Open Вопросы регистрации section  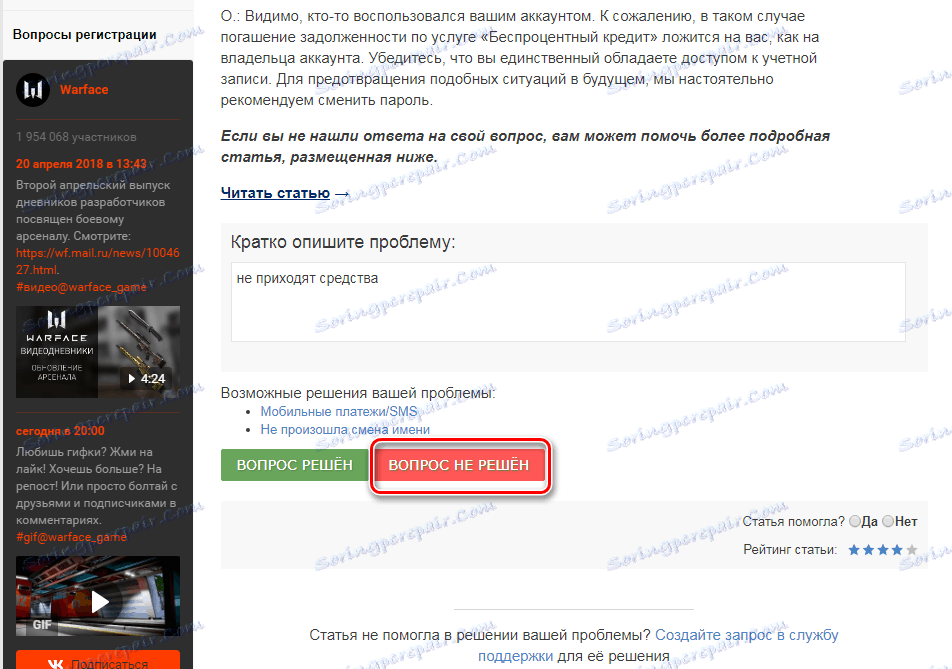[x=84, y=35]
